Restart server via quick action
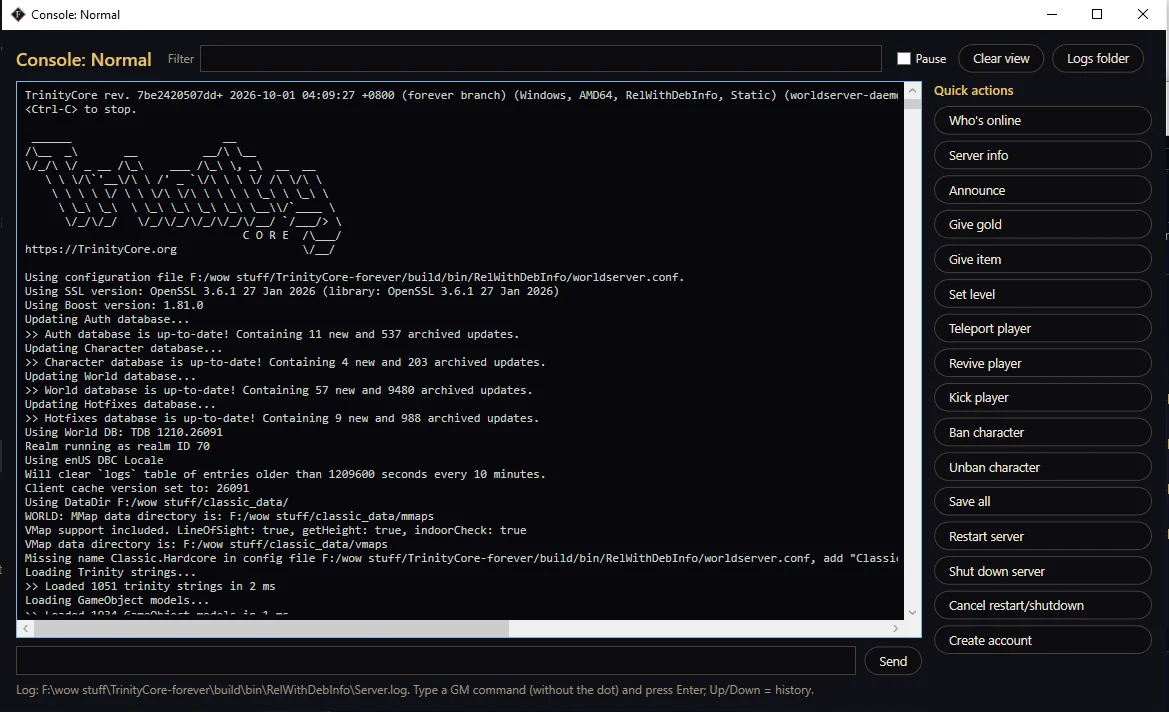 point(1042,537)
